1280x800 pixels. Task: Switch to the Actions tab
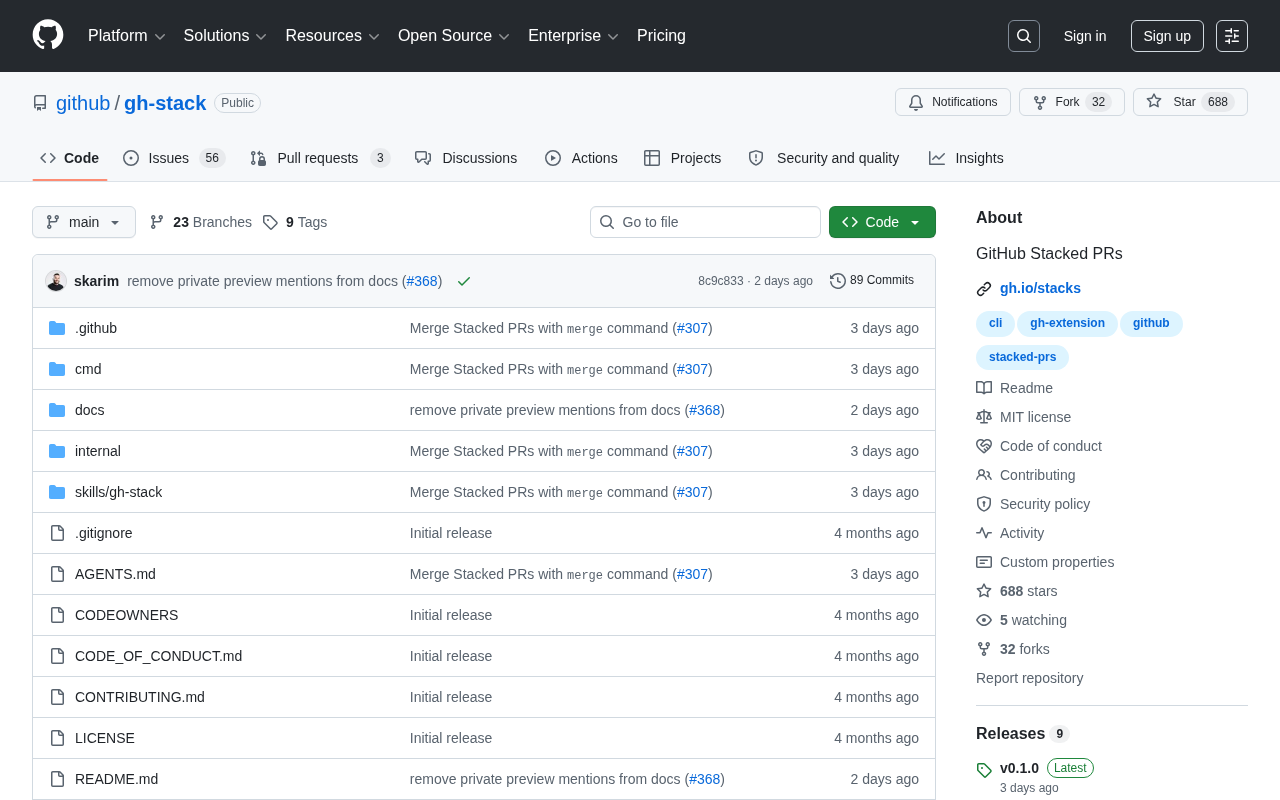[x=581, y=158]
